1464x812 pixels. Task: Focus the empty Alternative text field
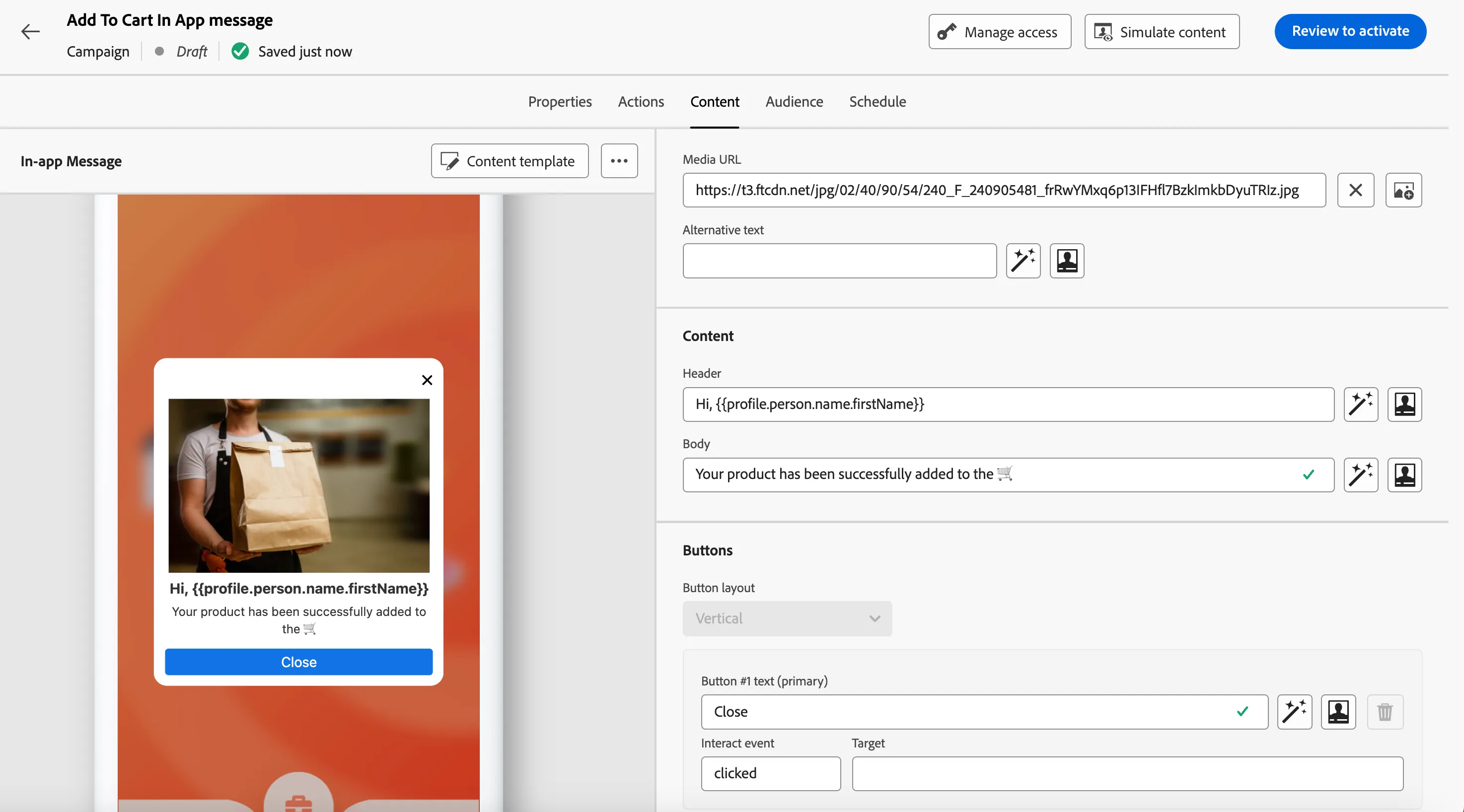click(839, 261)
